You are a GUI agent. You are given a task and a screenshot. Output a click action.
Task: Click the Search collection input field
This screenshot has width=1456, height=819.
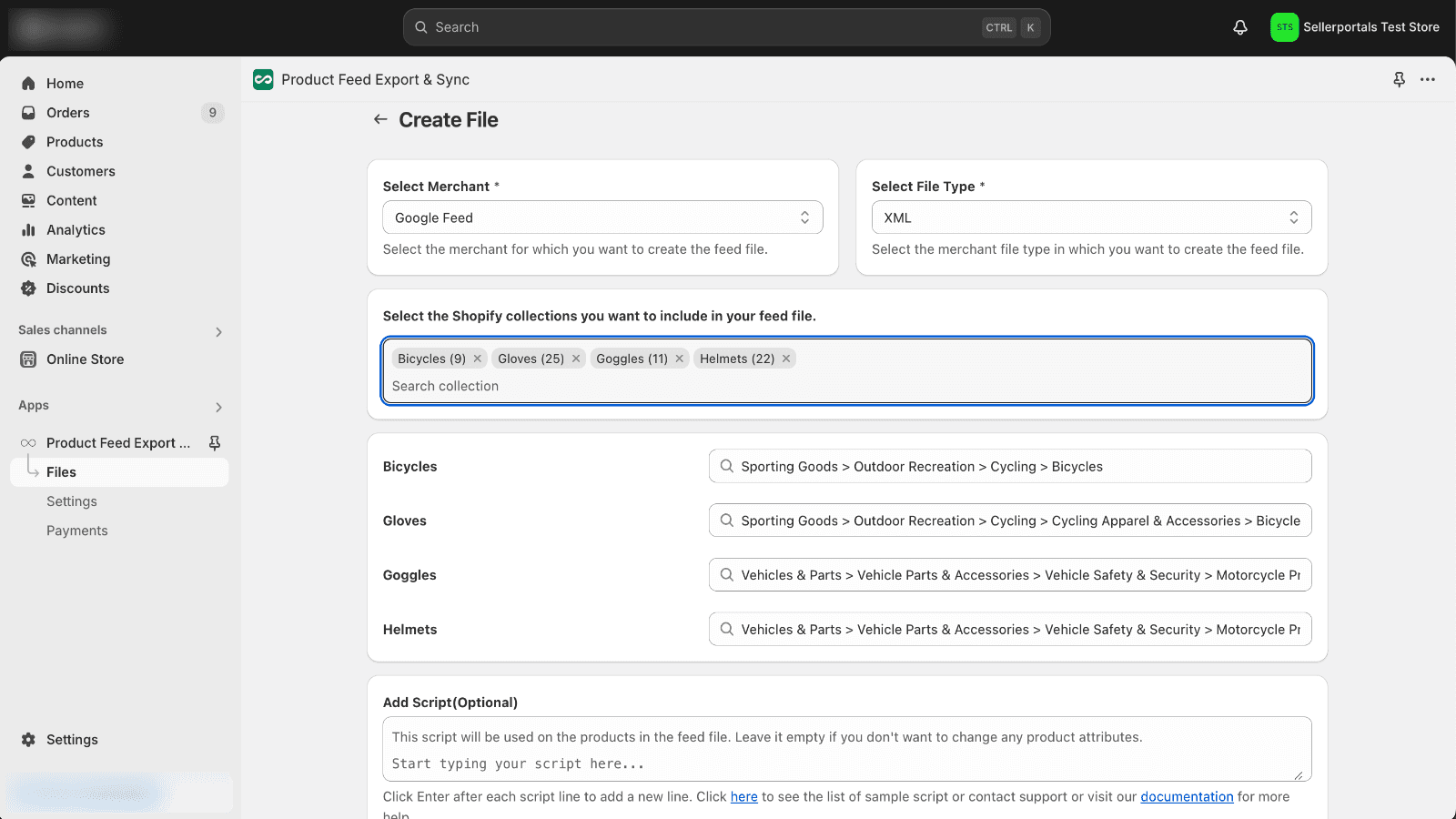tap(846, 386)
